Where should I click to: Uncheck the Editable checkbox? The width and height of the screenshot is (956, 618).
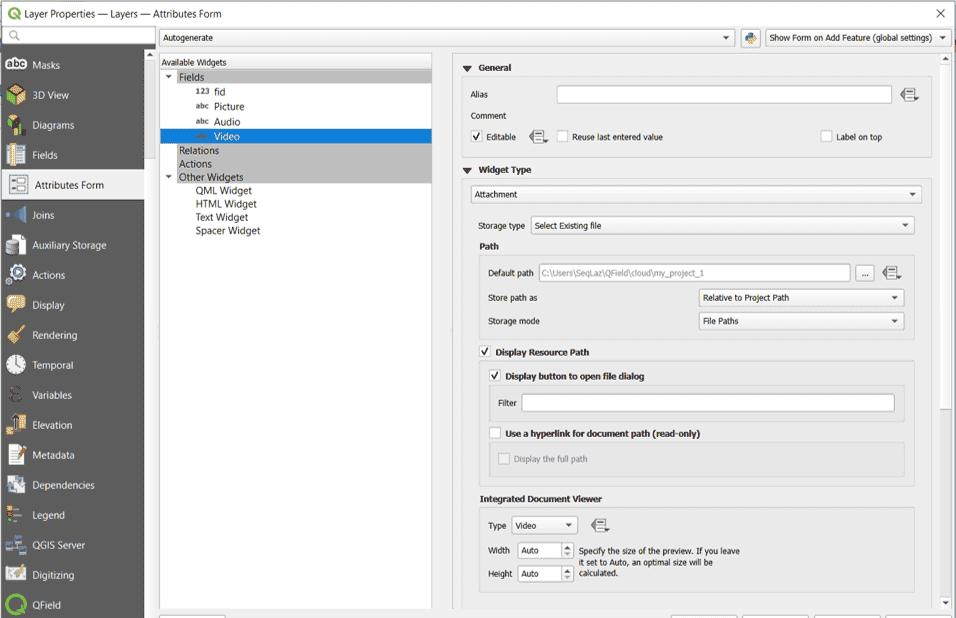coord(477,137)
